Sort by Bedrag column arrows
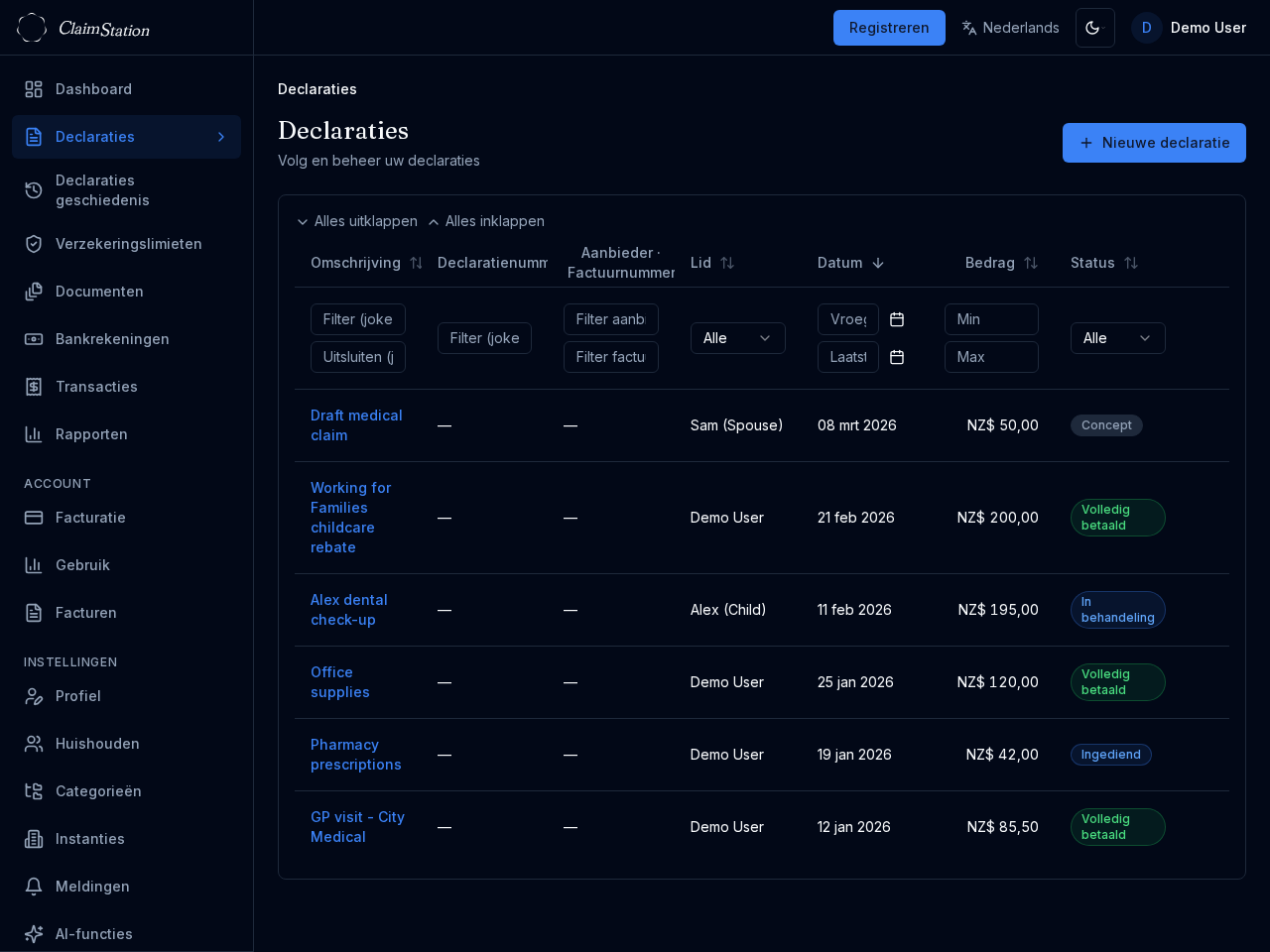 click(1031, 263)
